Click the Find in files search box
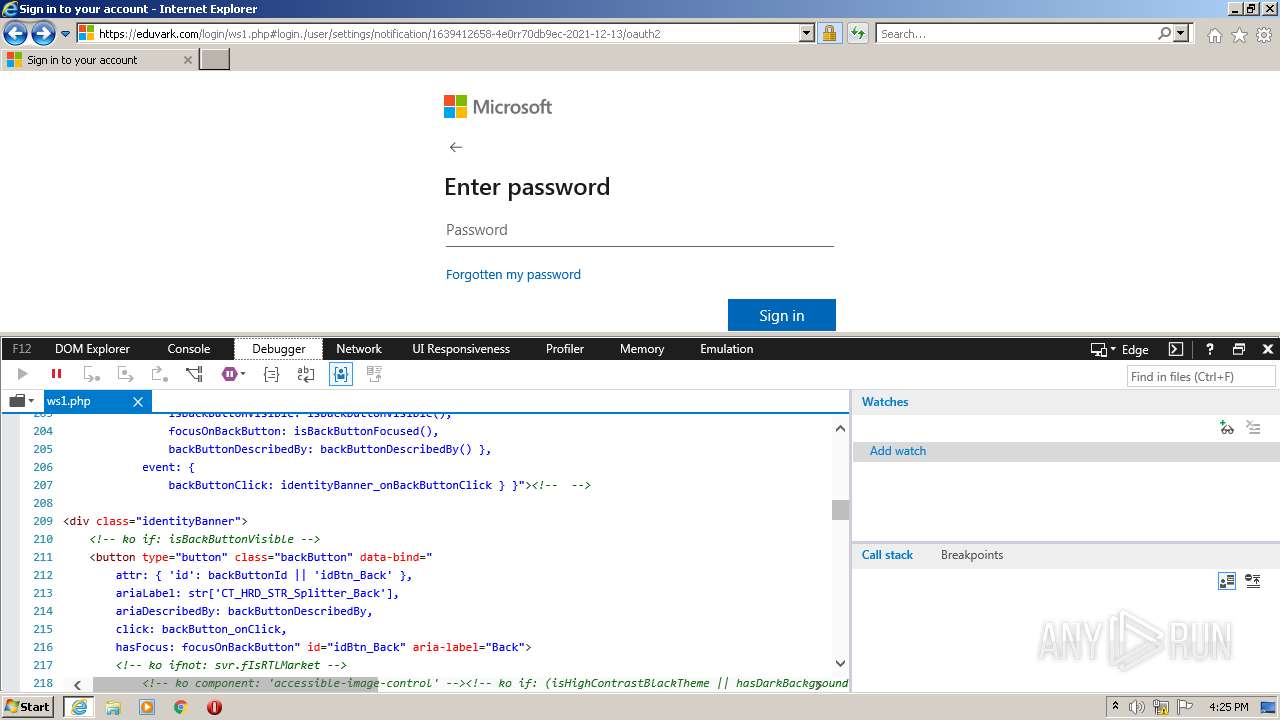Image resolution: width=1280 pixels, height=720 pixels. point(1201,377)
